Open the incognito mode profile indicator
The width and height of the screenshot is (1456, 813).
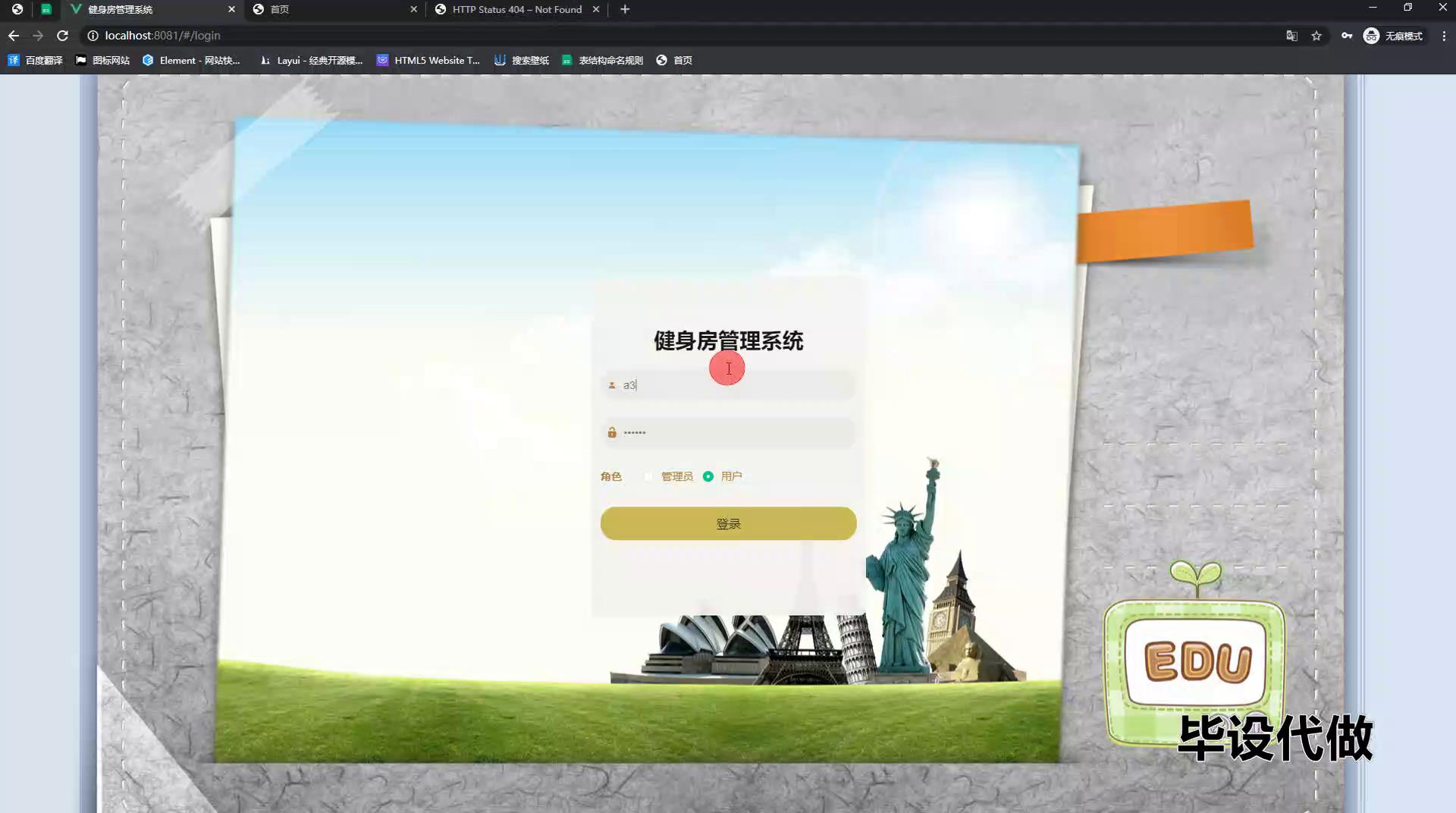point(1393,36)
